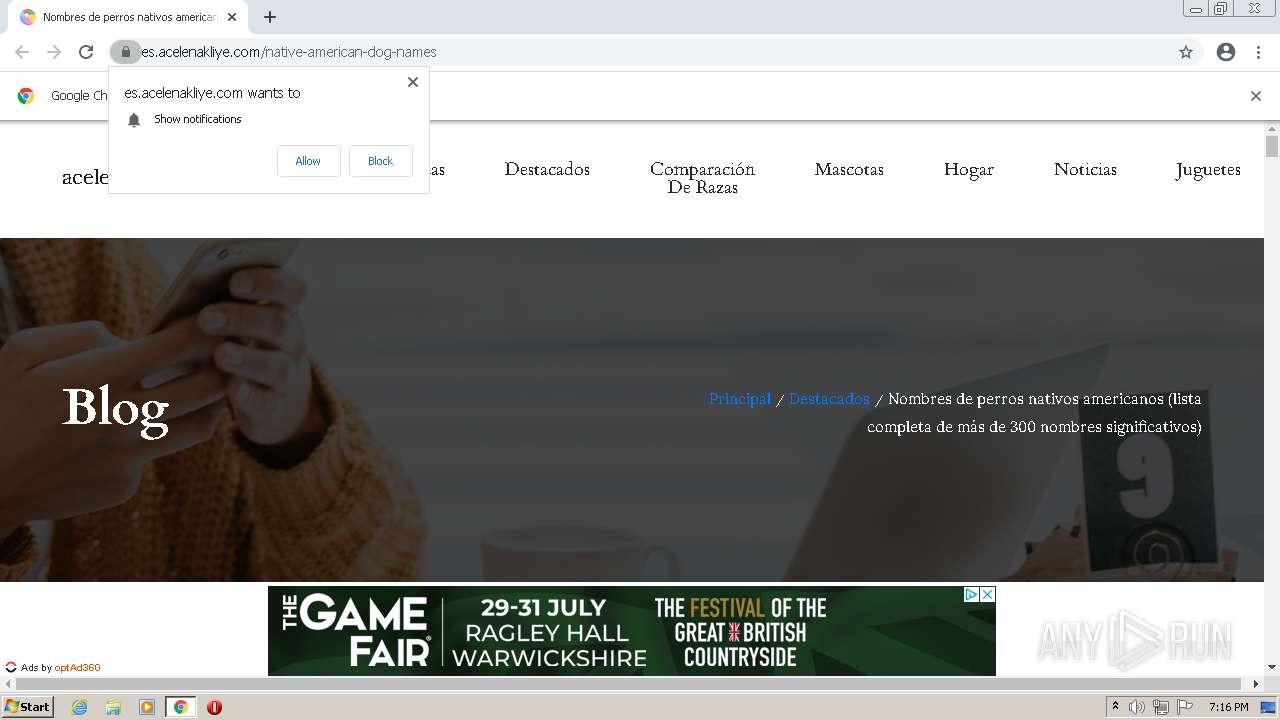1280x720 pixels.
Task: Follow the Principal breadcrumb link
Action: click(740, 399)
